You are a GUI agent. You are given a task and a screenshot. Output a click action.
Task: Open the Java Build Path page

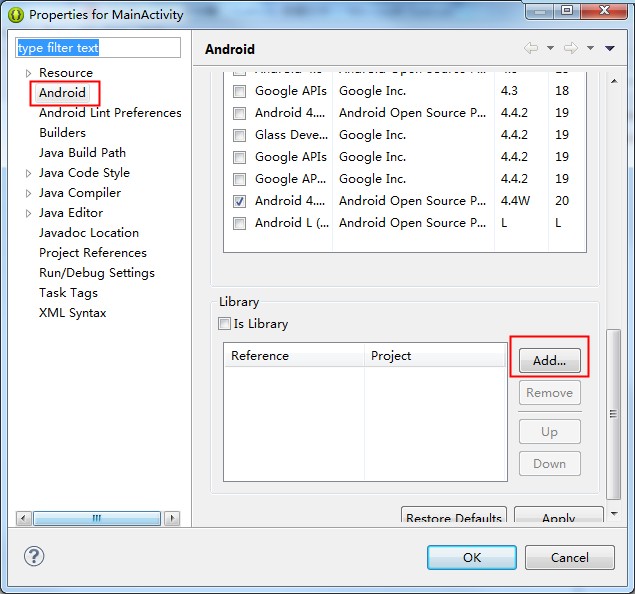pos(82,153)
